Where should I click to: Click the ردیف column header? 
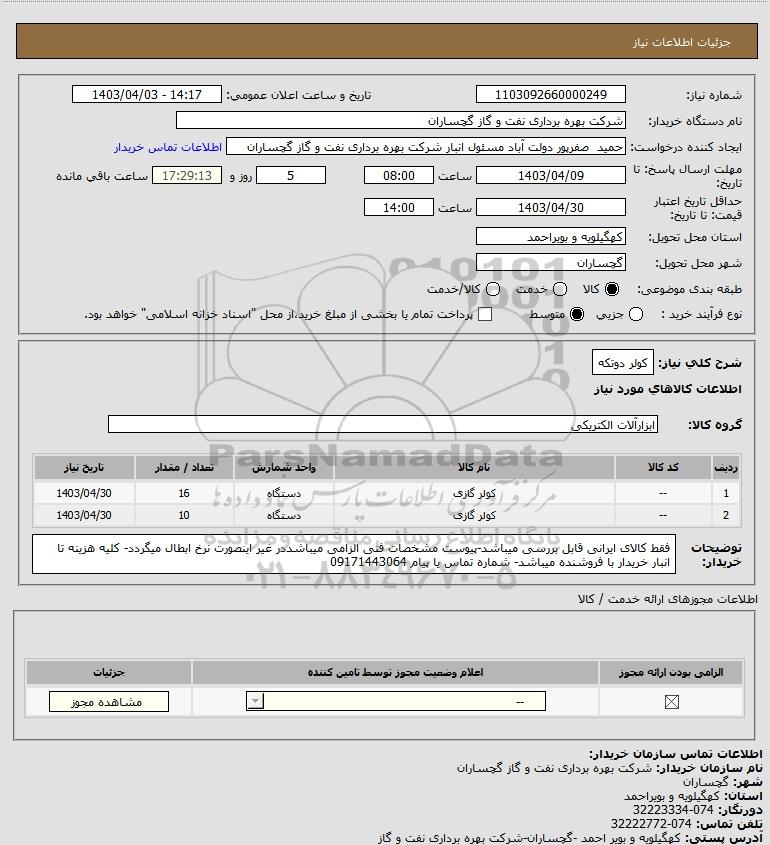click(x=726, y=467)
